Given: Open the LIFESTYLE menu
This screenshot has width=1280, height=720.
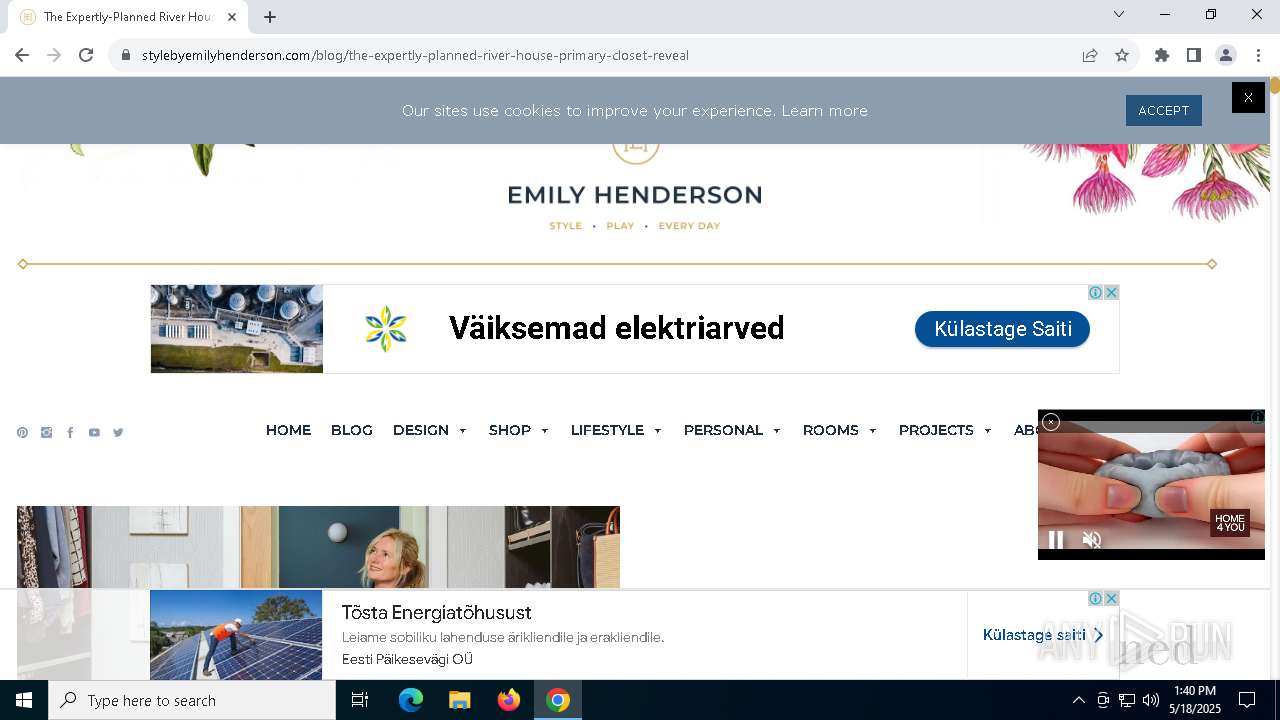Looking at the screenshot, I should [607, 430].
